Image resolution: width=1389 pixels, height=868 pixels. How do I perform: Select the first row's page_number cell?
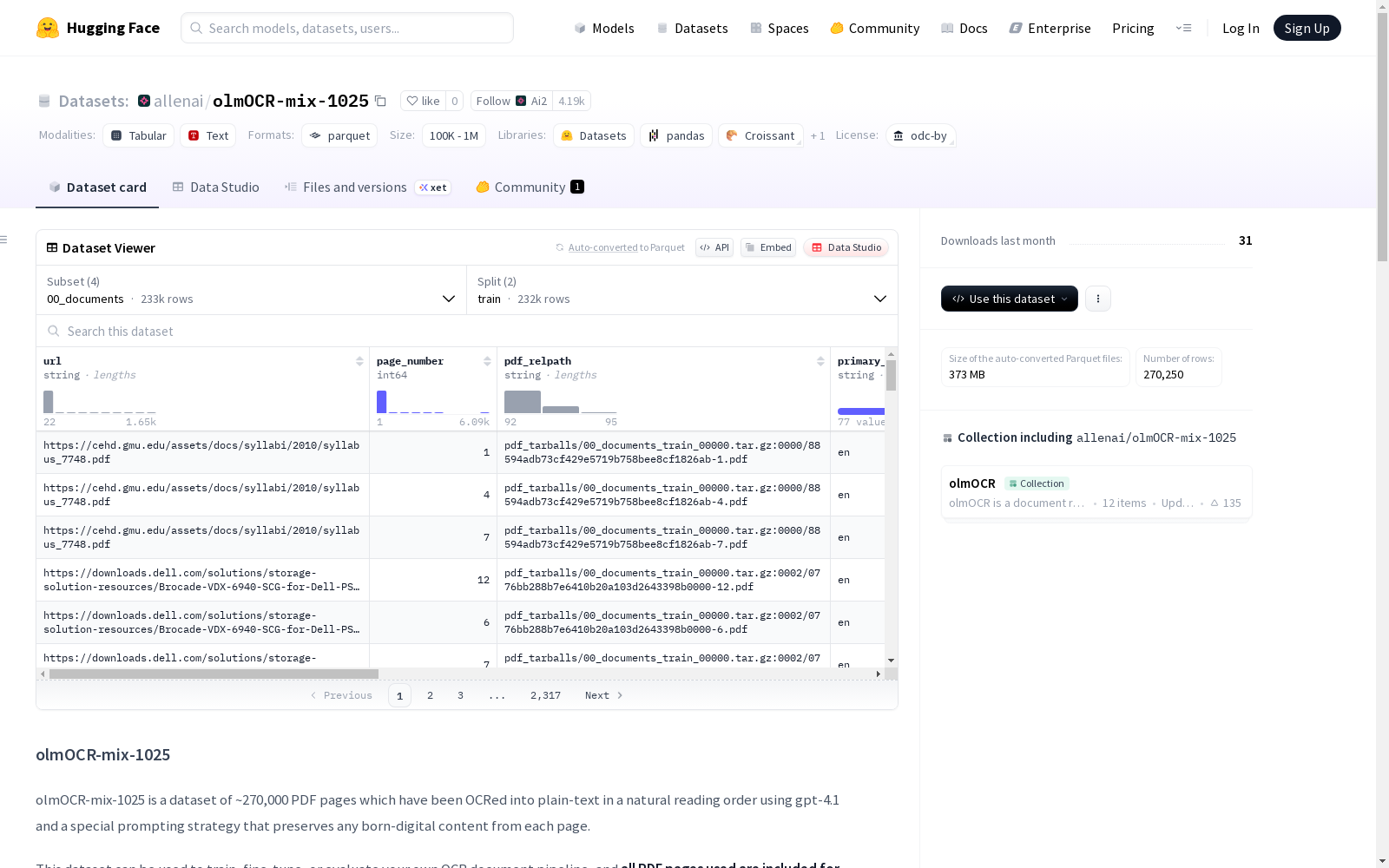(433, 452)
